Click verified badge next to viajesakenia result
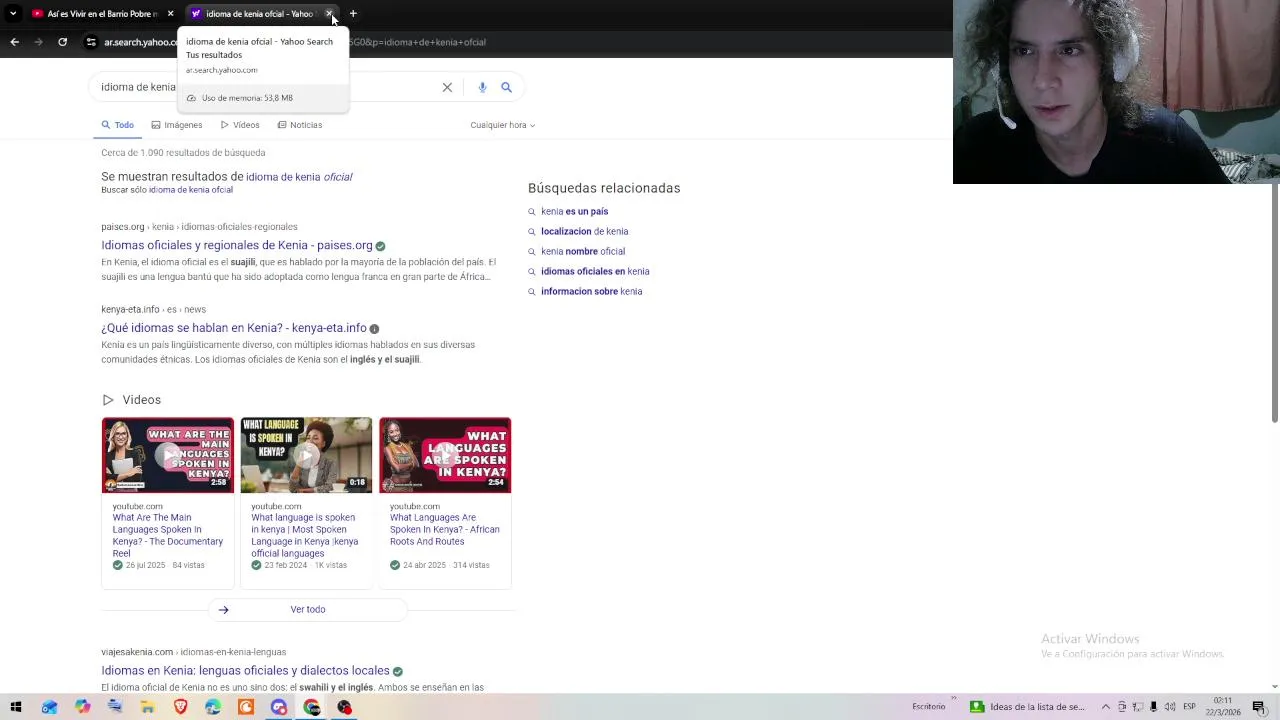 398,672
